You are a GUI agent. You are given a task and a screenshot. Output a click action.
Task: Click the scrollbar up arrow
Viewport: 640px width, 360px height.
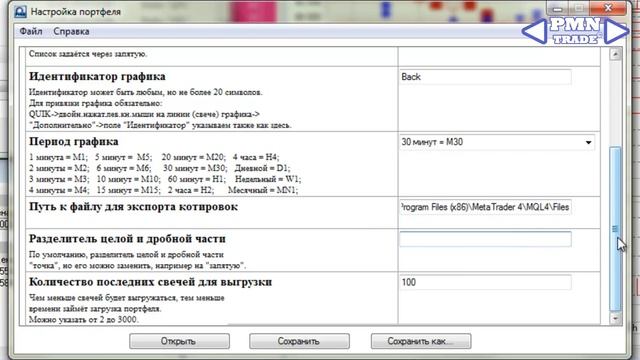click(x=615, y=54)
